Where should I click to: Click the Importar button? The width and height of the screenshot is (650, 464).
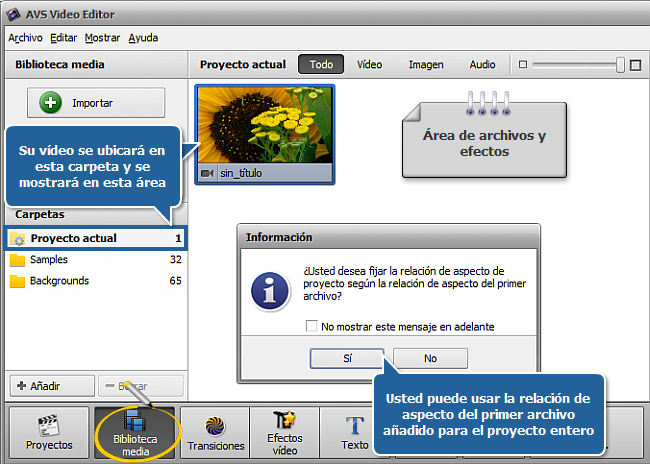point(96,103)
